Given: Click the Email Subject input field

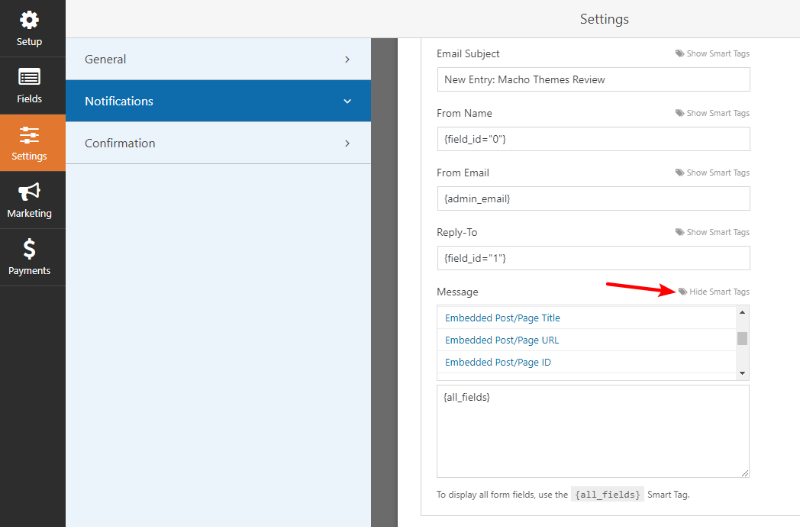Looking at the screenshot, I should click(593, 80).
